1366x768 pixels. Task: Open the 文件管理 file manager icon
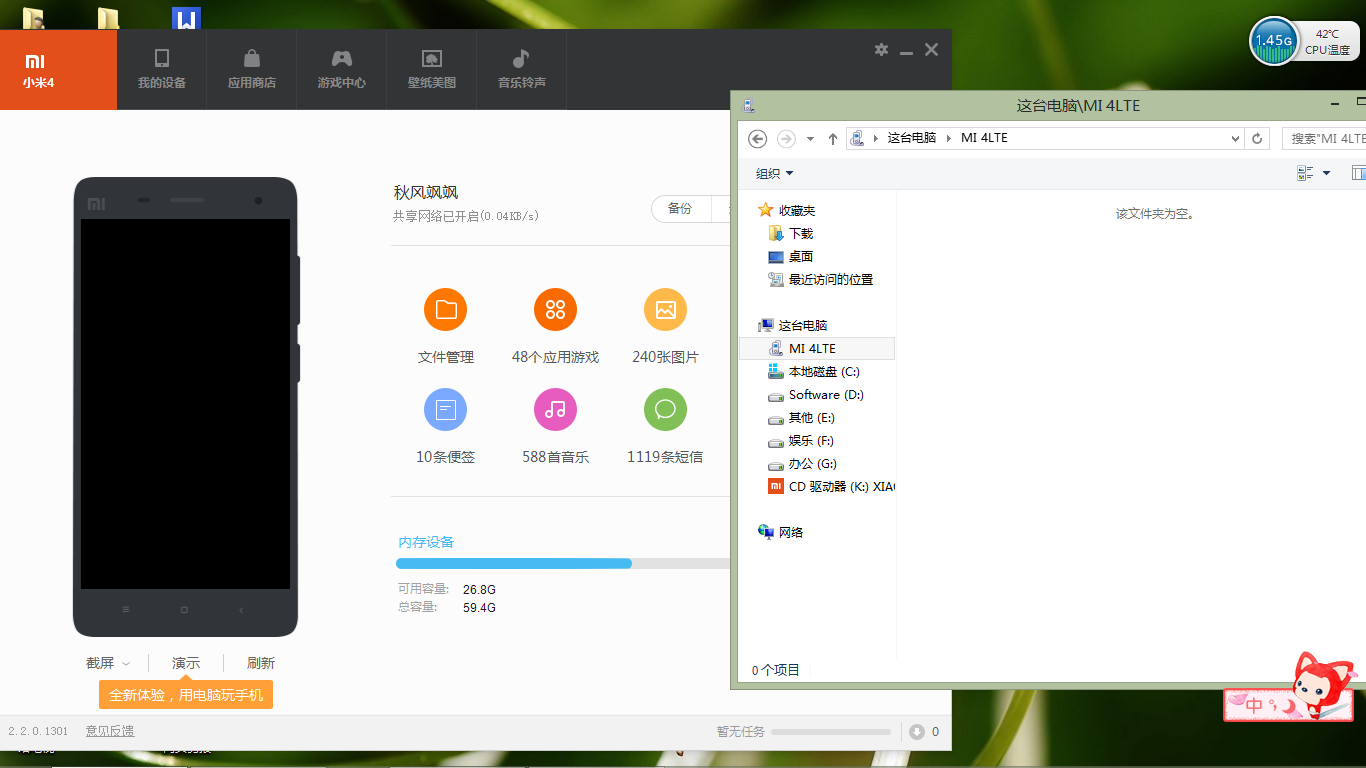pos(446,309)
